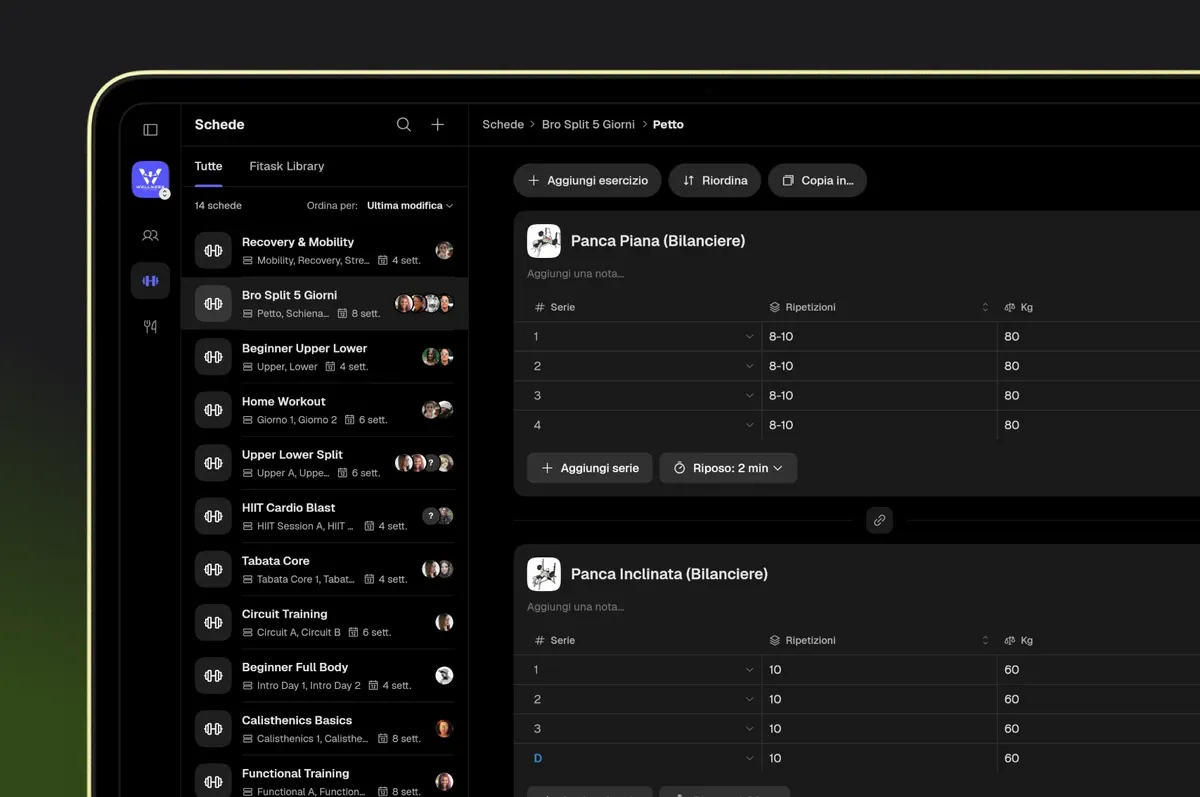The image size is (1200, 797).
Task: Add a note under Panca Inclinata title
Action: (576, 607)
